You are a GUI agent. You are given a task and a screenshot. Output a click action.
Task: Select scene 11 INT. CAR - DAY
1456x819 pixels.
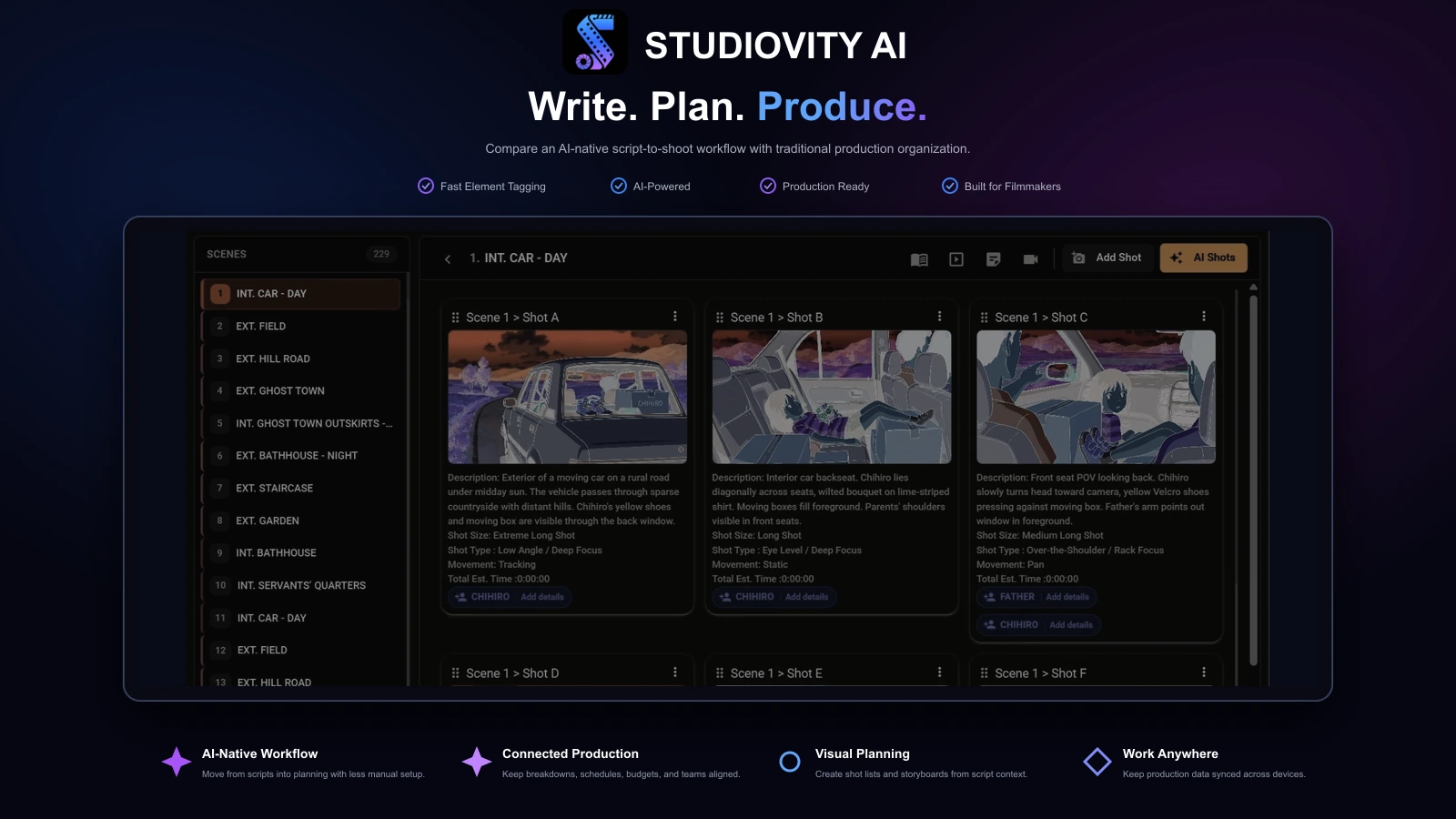click(300, 618)
